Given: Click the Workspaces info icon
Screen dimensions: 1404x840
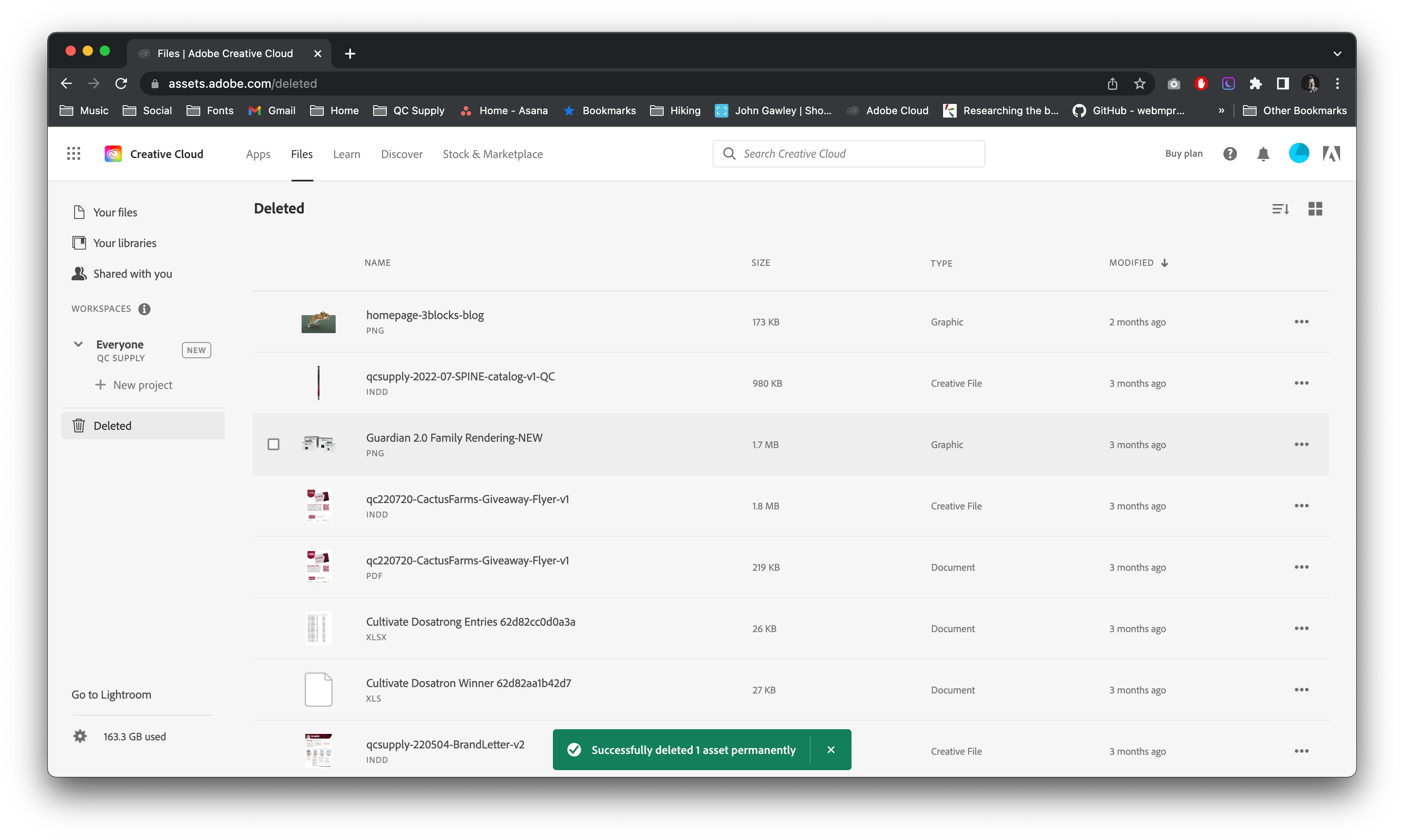Looking at the screenshot, I should click(144, 309).
